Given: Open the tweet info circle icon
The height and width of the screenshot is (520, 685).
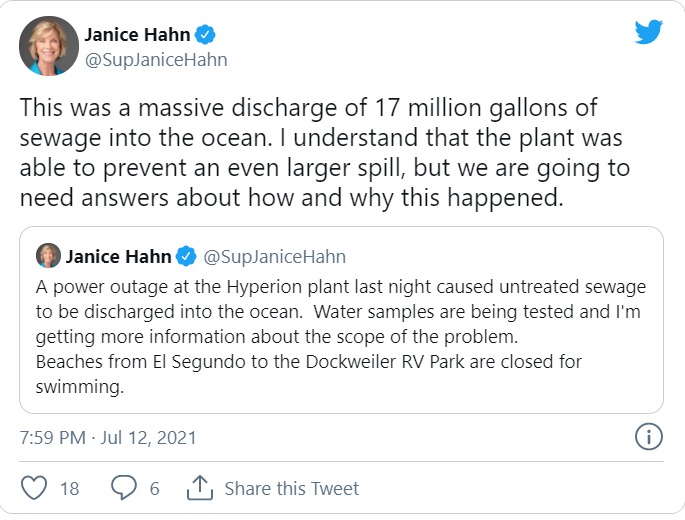Looking at the screenshot, I should click(649, 437).
